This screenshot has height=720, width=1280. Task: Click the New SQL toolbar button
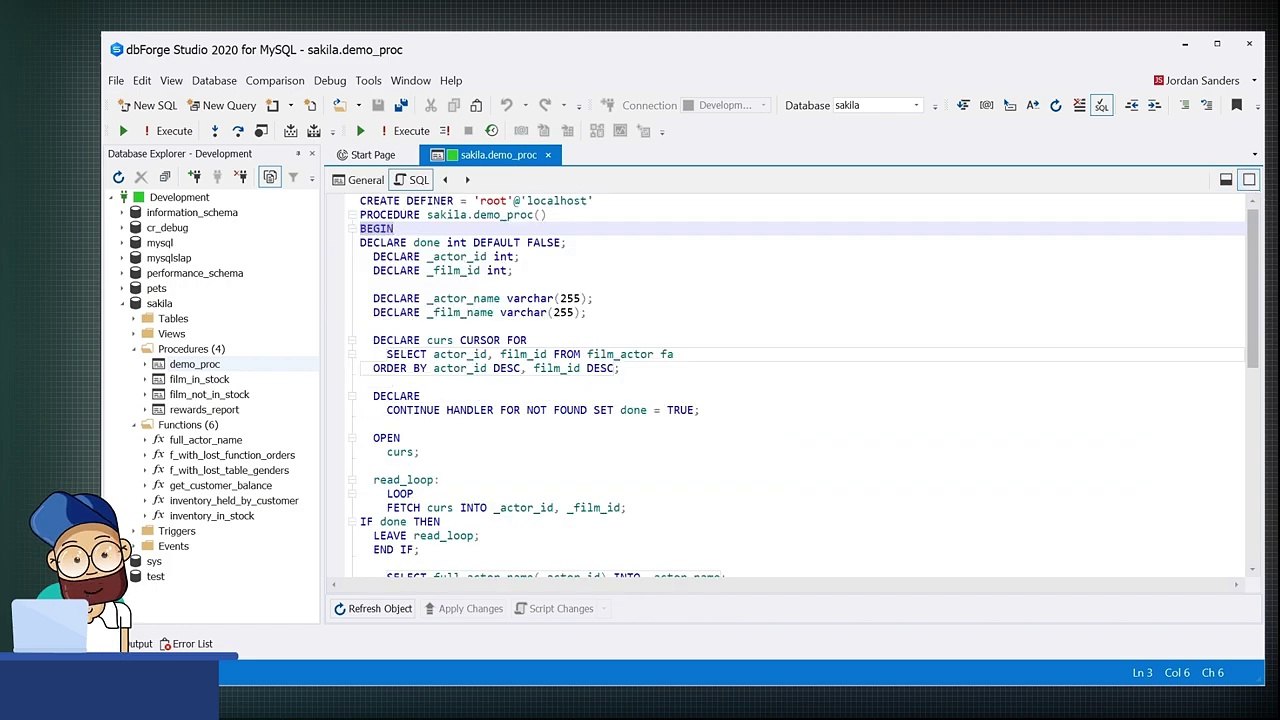pyautogui.click(x=147, y=105)
